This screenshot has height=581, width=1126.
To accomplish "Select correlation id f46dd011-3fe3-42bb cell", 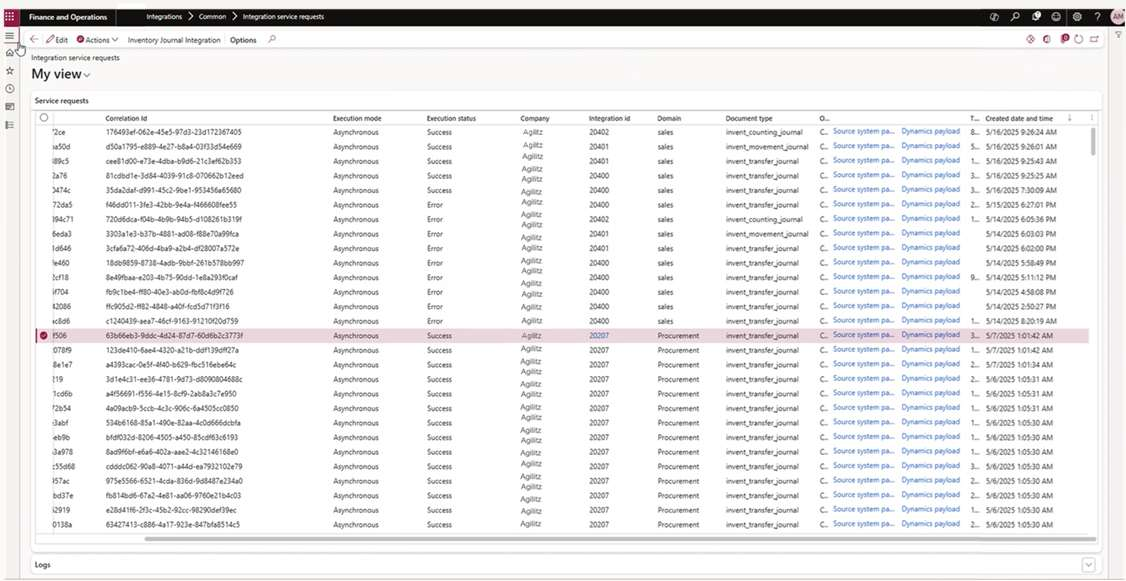I will tap(171, 205).
